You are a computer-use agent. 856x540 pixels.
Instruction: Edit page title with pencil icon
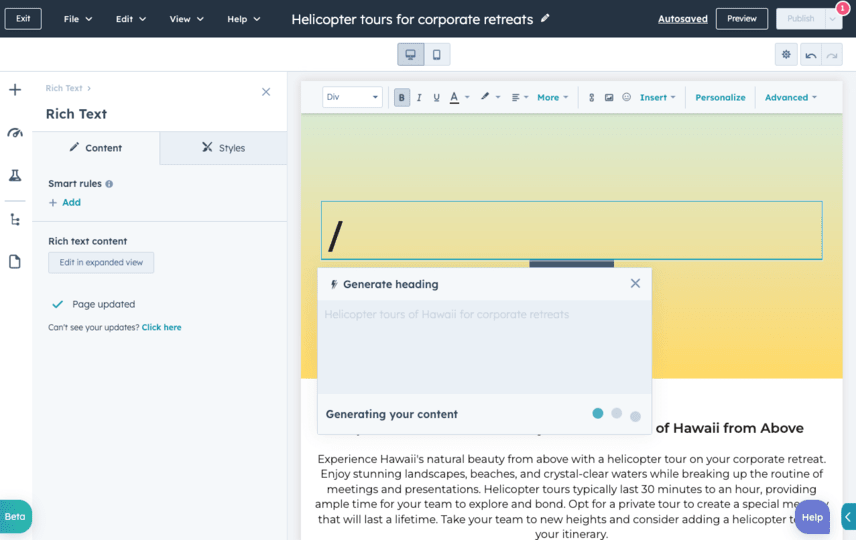(545, 18)
